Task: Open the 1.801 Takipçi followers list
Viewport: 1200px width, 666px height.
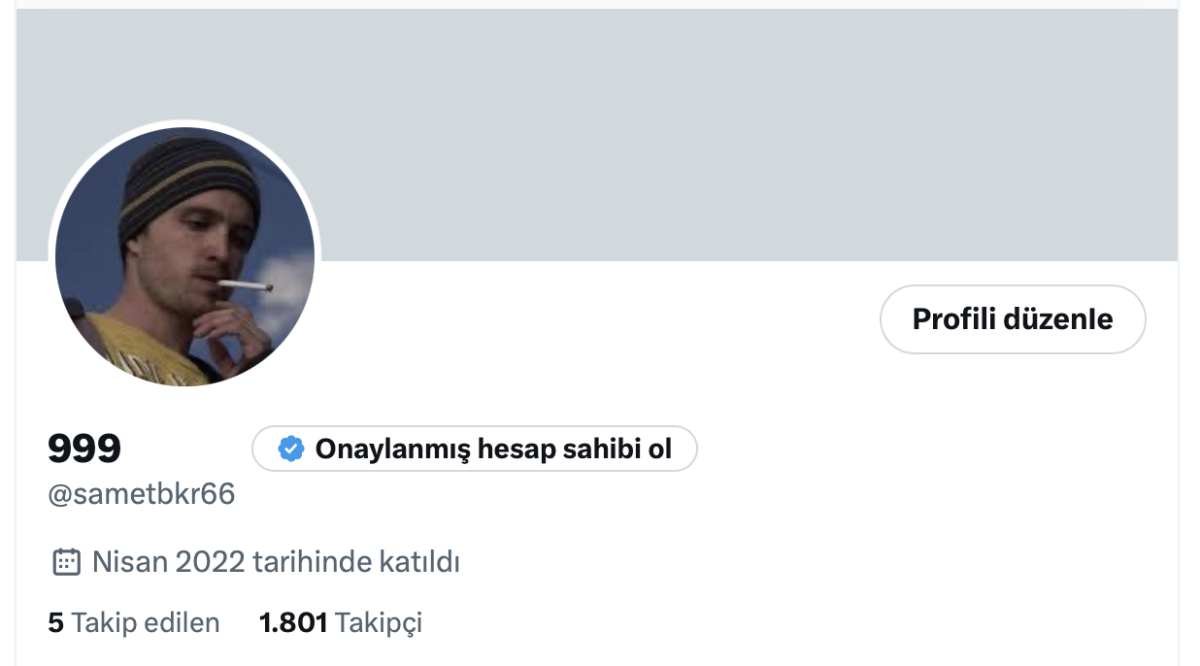Action: 341,623
